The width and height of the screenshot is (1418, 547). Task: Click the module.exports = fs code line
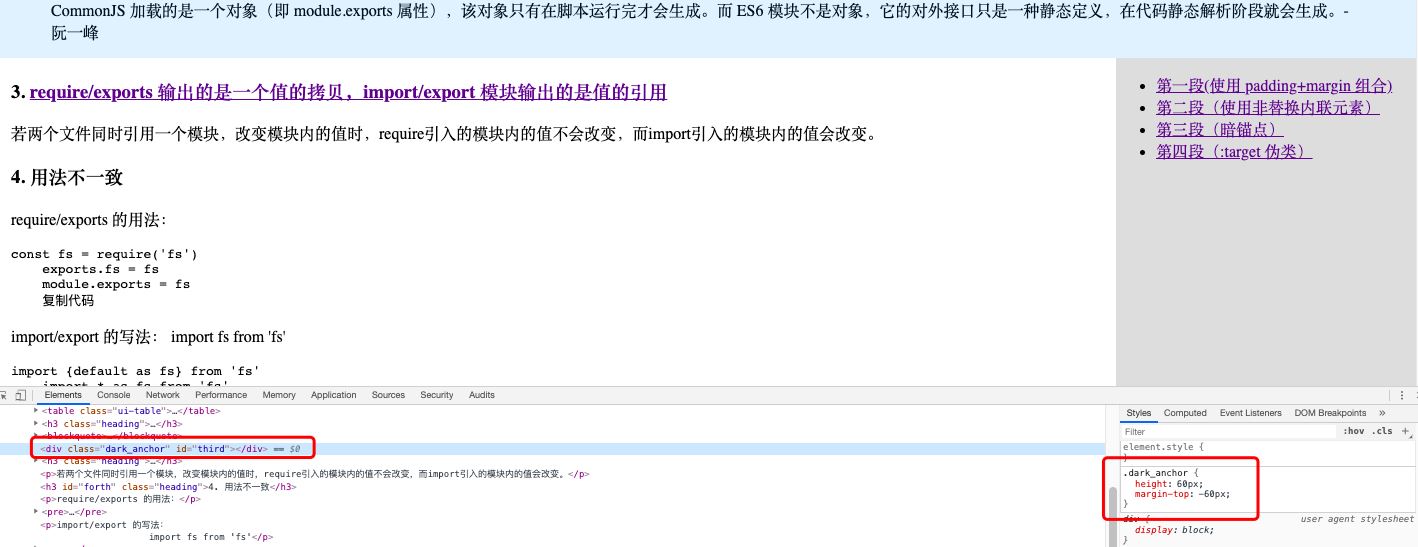(x=116, y=284)
